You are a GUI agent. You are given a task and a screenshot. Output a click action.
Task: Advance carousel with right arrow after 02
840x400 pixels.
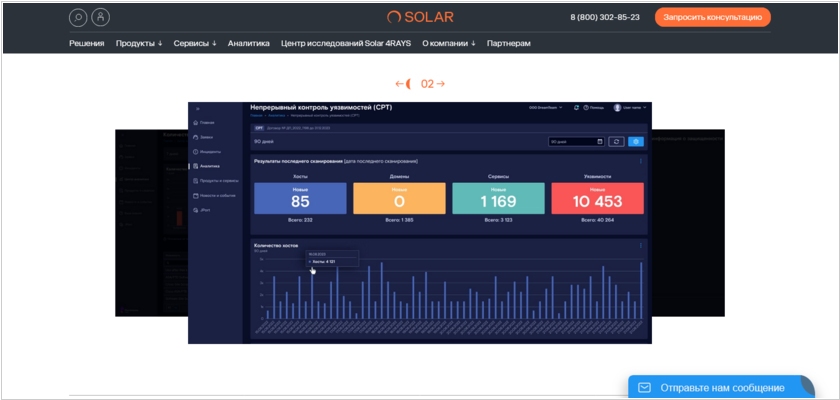point(440,84)
